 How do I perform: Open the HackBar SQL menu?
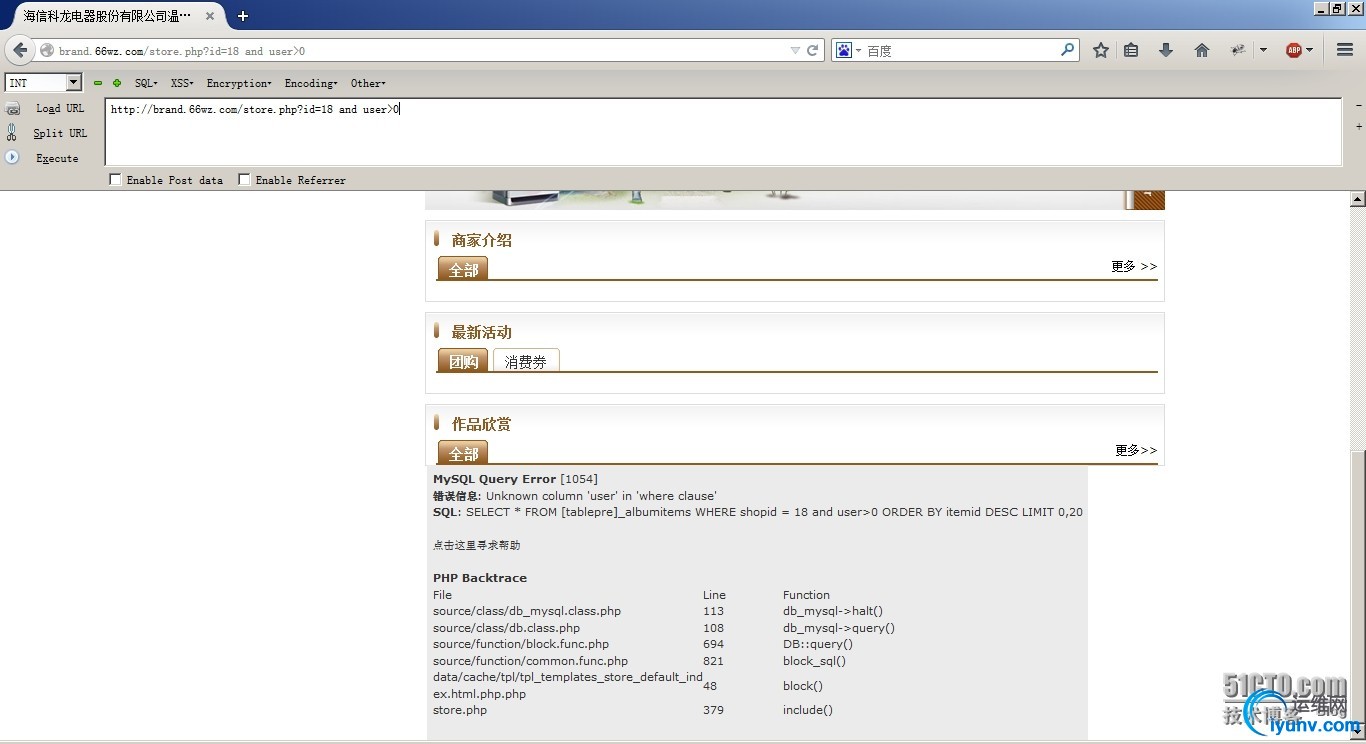click(146, 83)
